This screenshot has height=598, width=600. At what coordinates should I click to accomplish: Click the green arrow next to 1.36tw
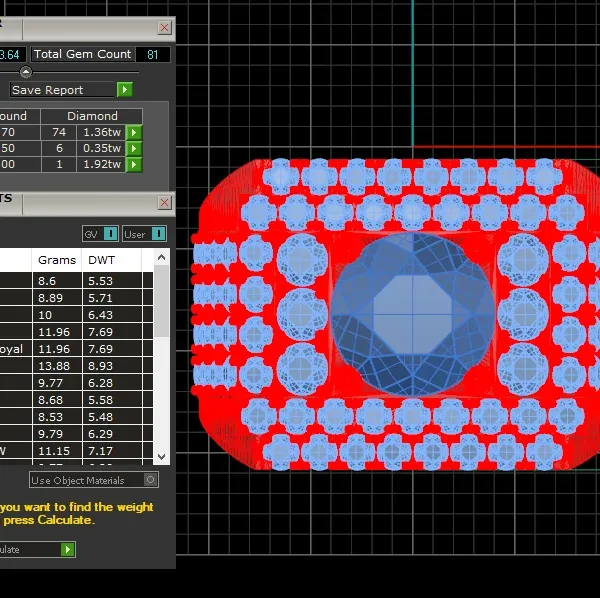pos(134,132)
